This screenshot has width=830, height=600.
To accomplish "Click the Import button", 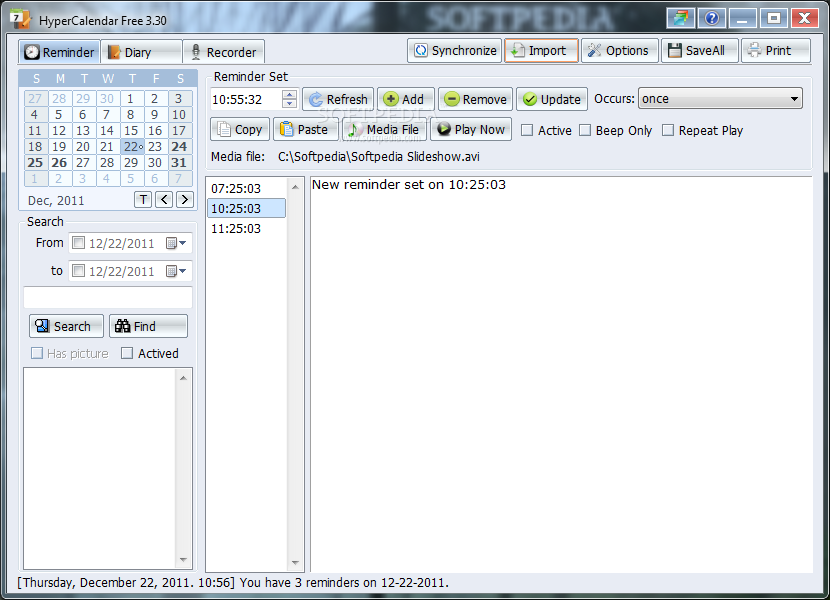I will [541, 51].
